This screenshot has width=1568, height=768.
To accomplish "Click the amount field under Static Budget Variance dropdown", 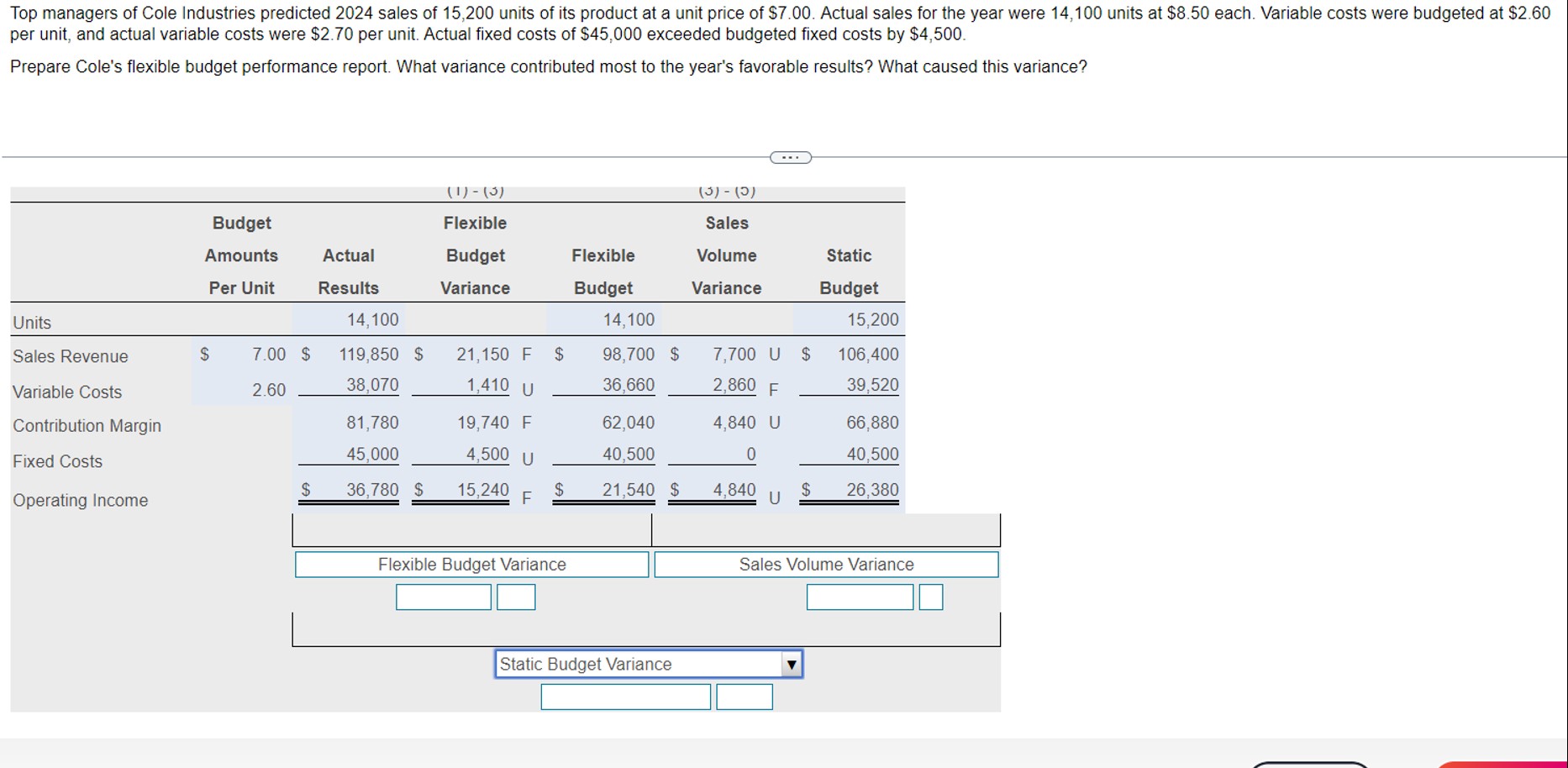I will (626, 697).
